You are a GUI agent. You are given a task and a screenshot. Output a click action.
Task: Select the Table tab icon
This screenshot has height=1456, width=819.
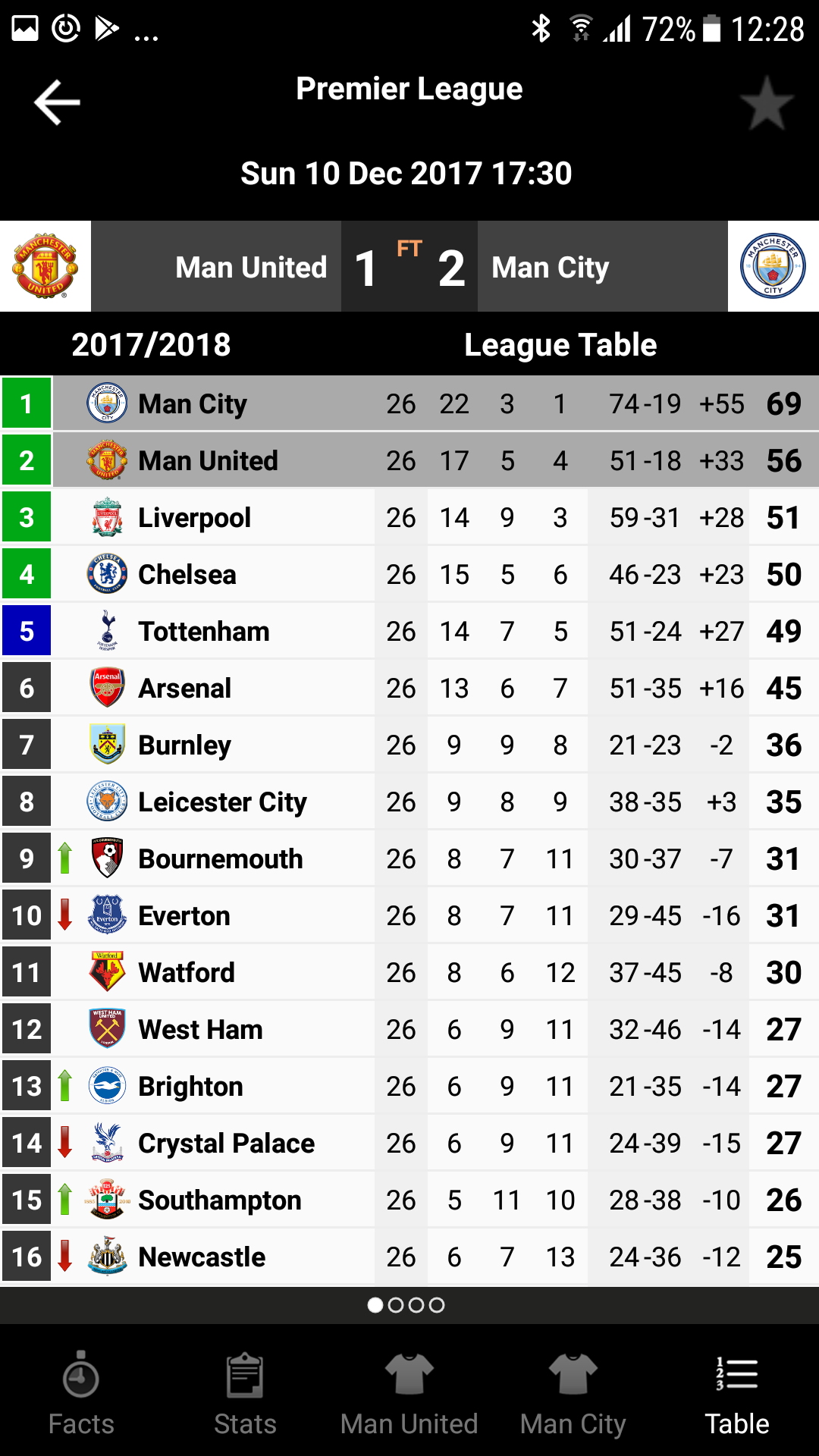click(737, 1374)
